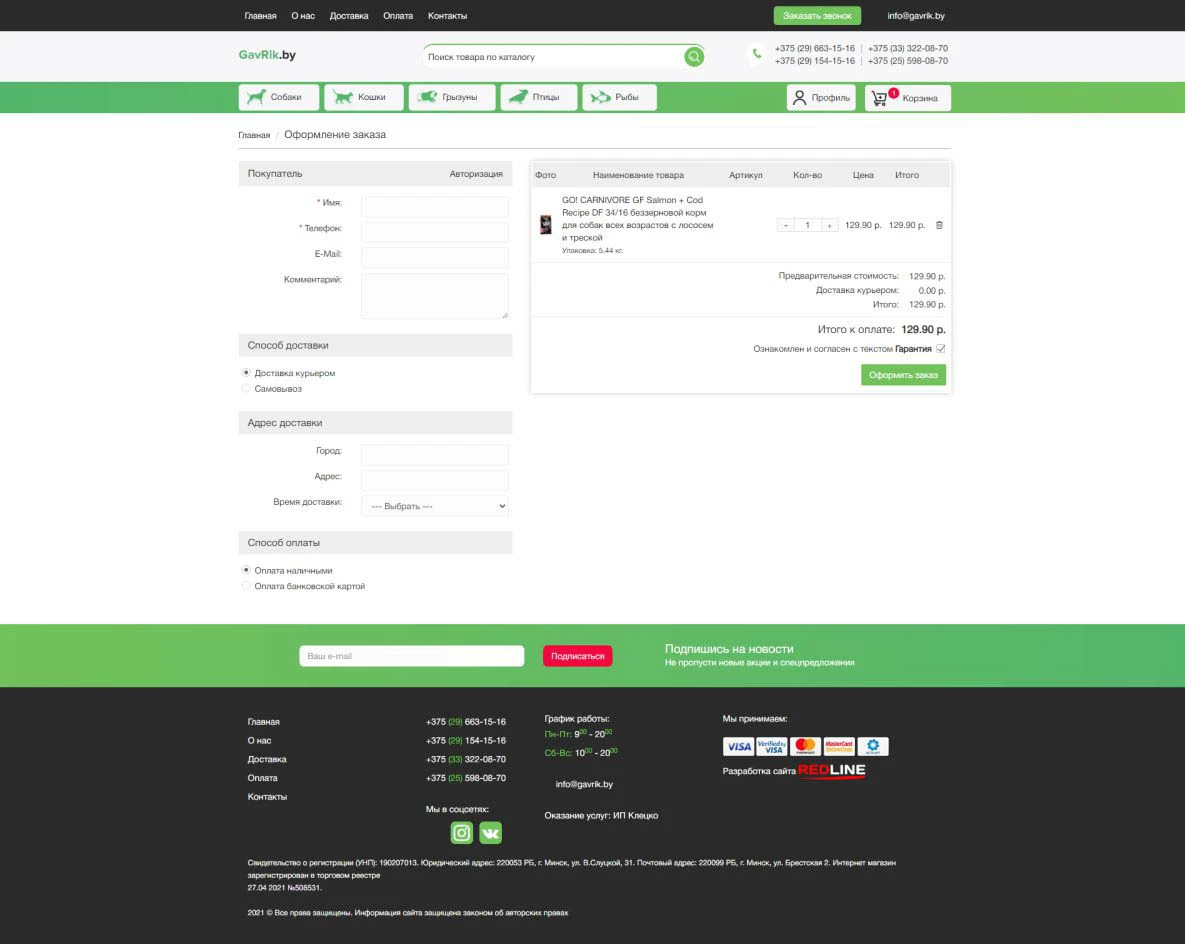Click the catalog search input field
Screen dimensions: 1185x944
pyautogui.click(x=554, y=57)
